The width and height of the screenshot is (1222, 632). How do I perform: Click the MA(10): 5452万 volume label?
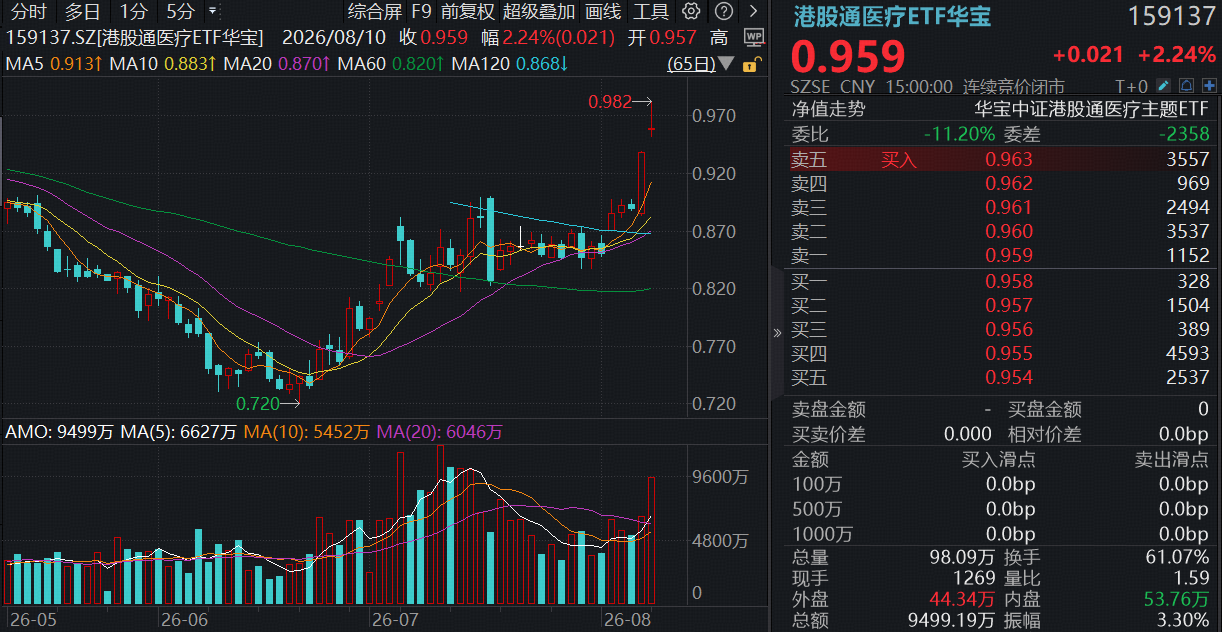point(306,432)
